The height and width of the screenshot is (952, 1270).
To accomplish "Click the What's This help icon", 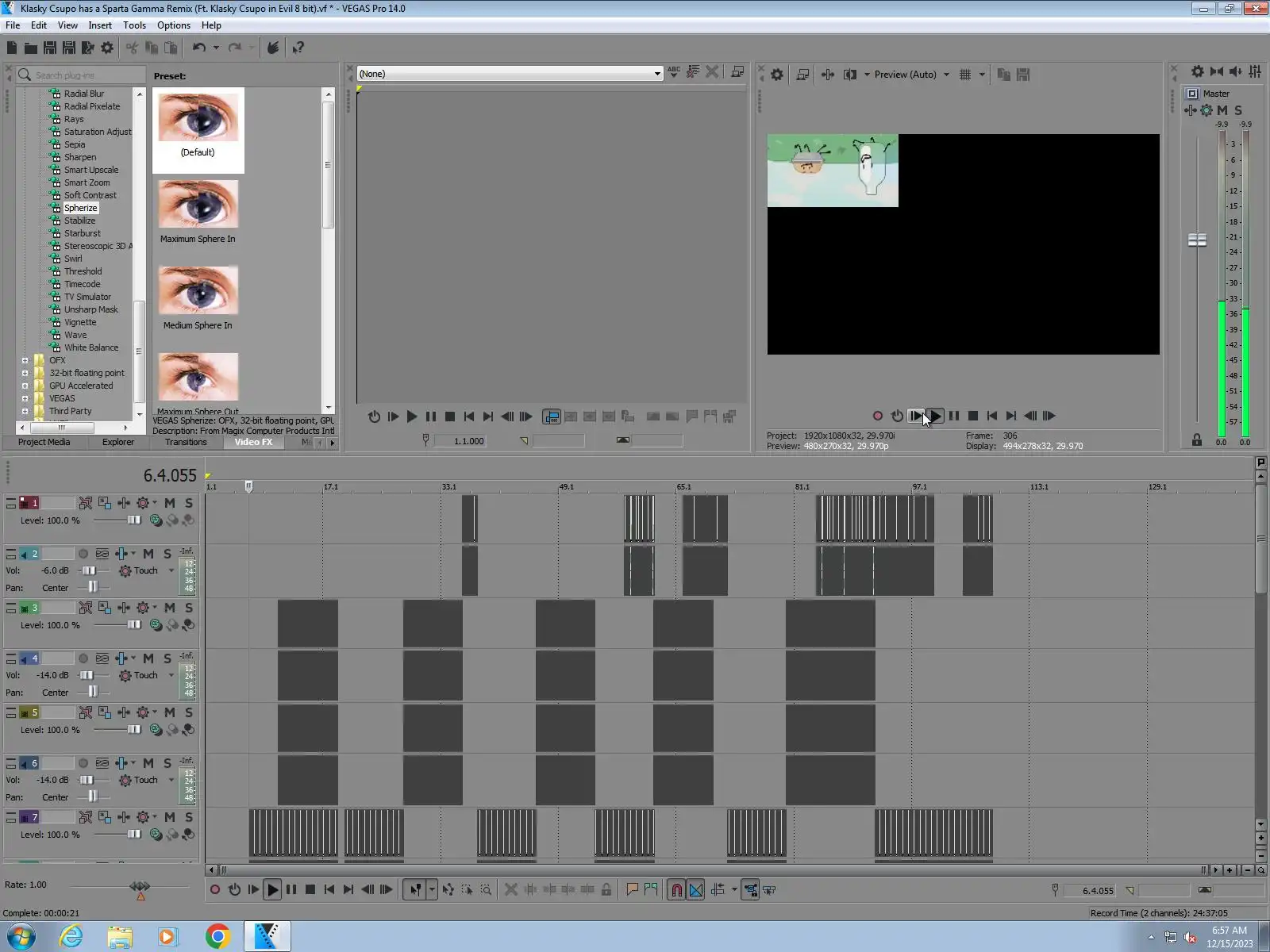I will point(298,48).
